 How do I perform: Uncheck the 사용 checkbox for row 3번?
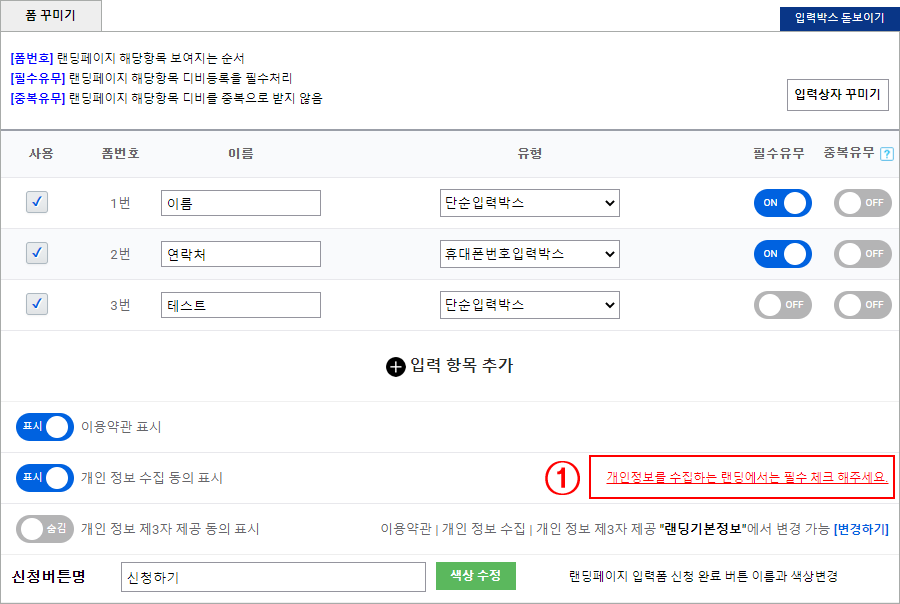point(37,304)
